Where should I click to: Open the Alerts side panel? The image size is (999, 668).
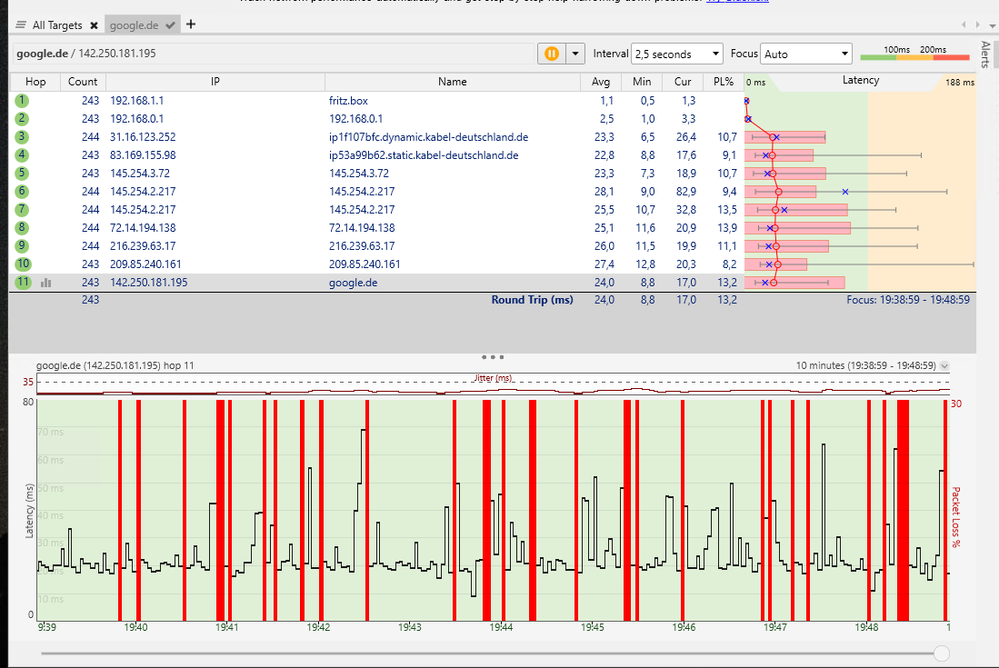tap(986, 54)
